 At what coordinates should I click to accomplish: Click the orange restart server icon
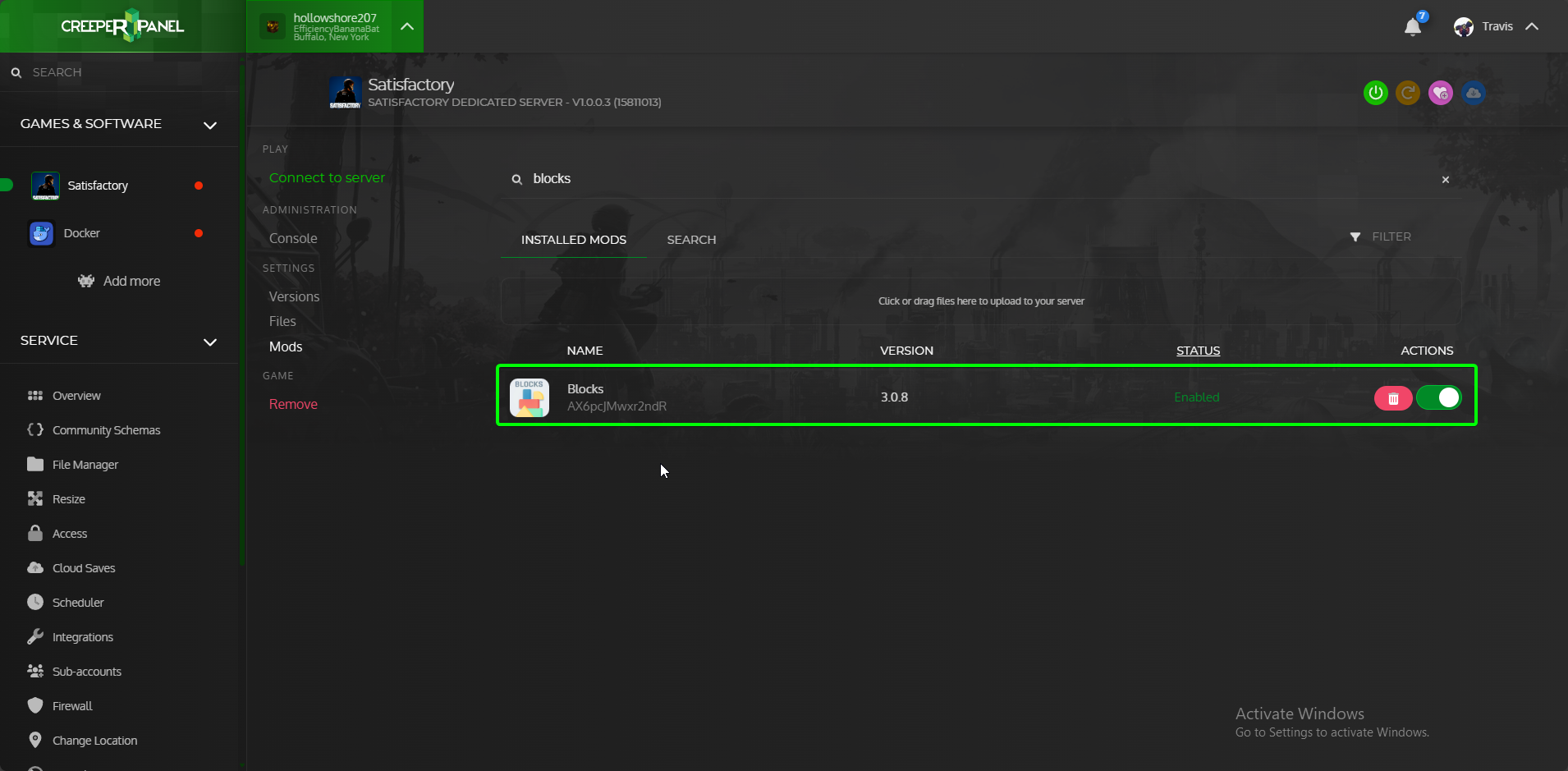click(1408, 93)
